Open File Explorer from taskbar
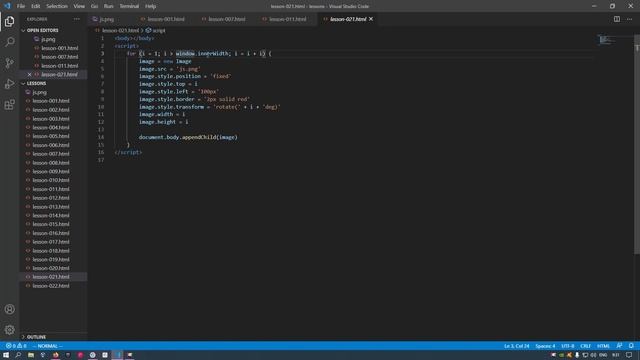This screenshot has width=640, height=360. click(31, 355)
